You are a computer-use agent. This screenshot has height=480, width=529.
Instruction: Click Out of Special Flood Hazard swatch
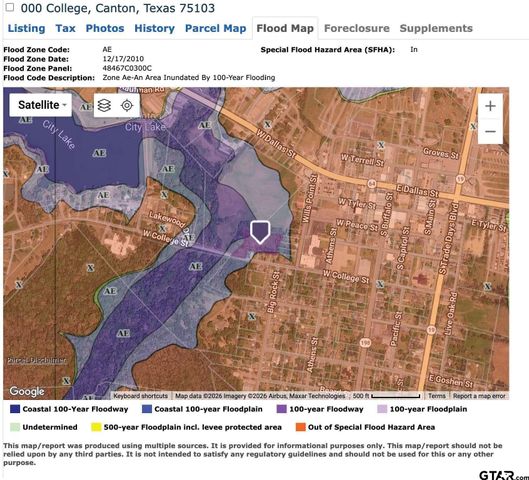301,427
